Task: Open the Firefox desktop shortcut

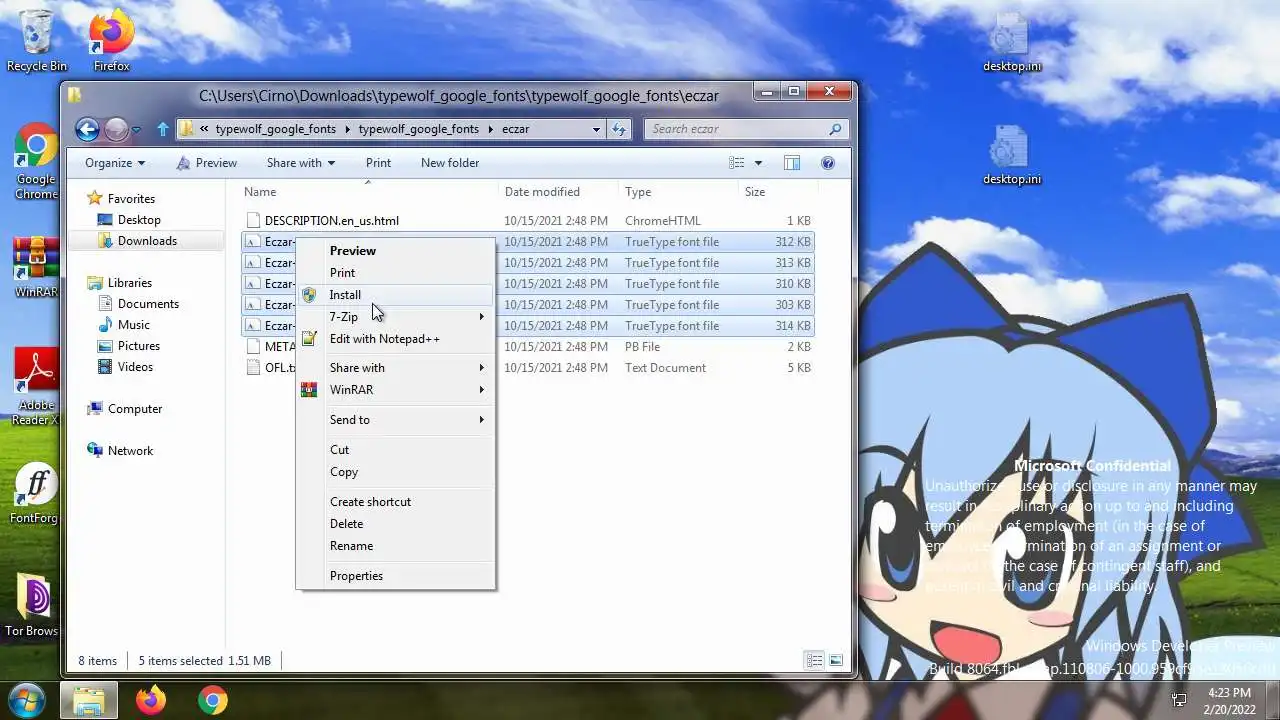Action: (x=111, y=40)
